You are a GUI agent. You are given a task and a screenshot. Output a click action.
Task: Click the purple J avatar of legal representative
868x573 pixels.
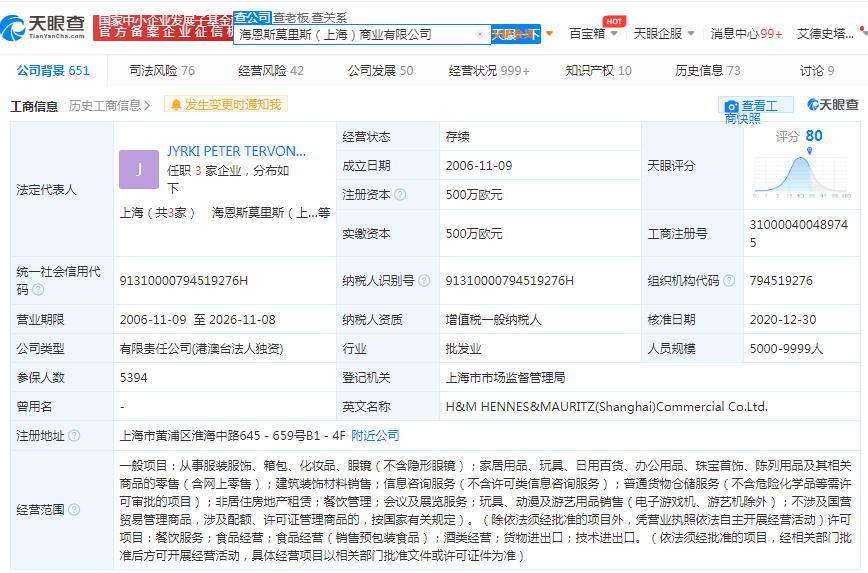click(x=139, y=169)
